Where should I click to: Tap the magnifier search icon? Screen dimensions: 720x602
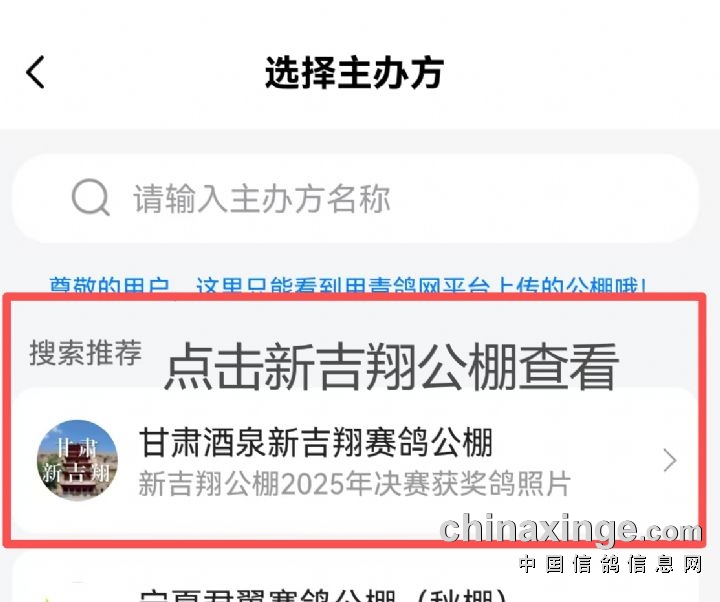[x=90, y=197]
